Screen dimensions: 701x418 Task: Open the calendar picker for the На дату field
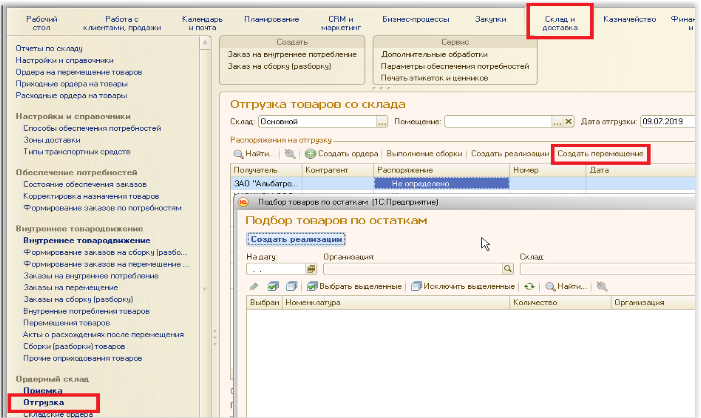click(311, 269)
